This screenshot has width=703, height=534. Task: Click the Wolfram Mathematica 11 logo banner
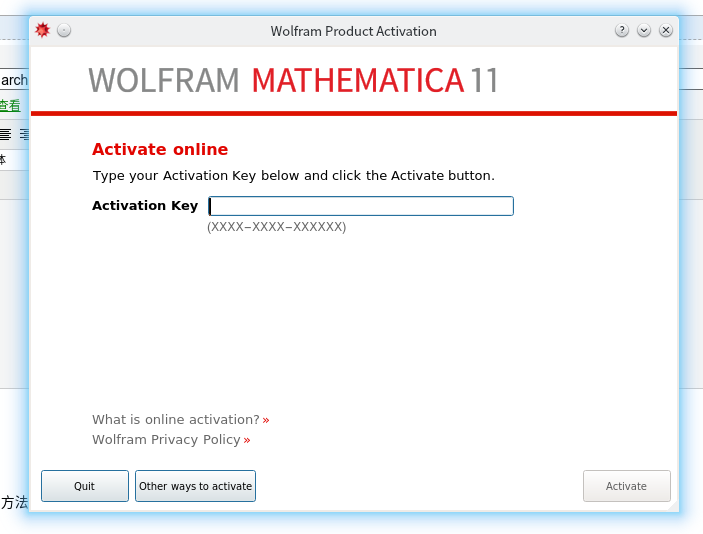[293, 80]
